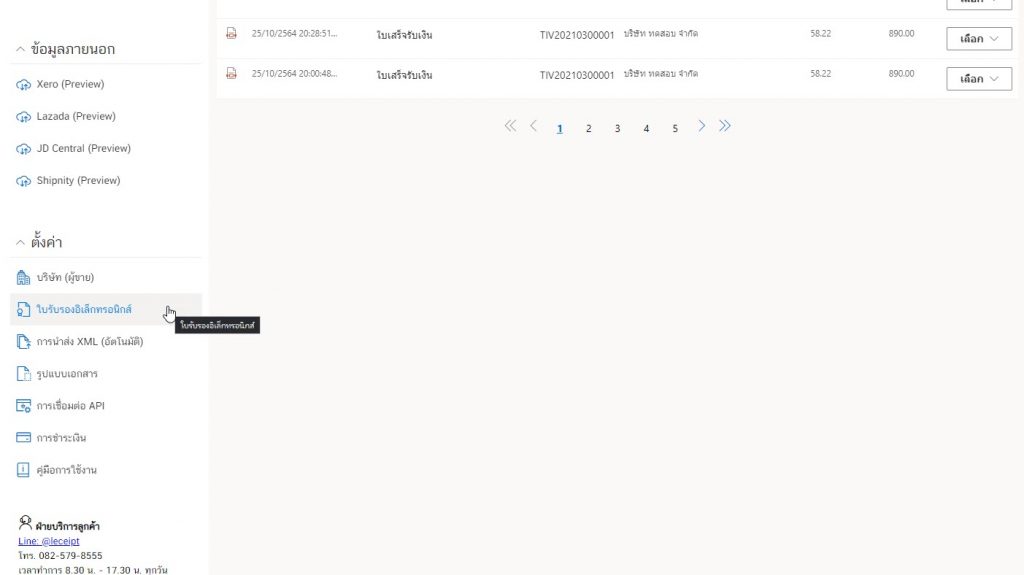Click the Line: @leceipt link
The image size is (1024, 575).
(x=49, y=541)
